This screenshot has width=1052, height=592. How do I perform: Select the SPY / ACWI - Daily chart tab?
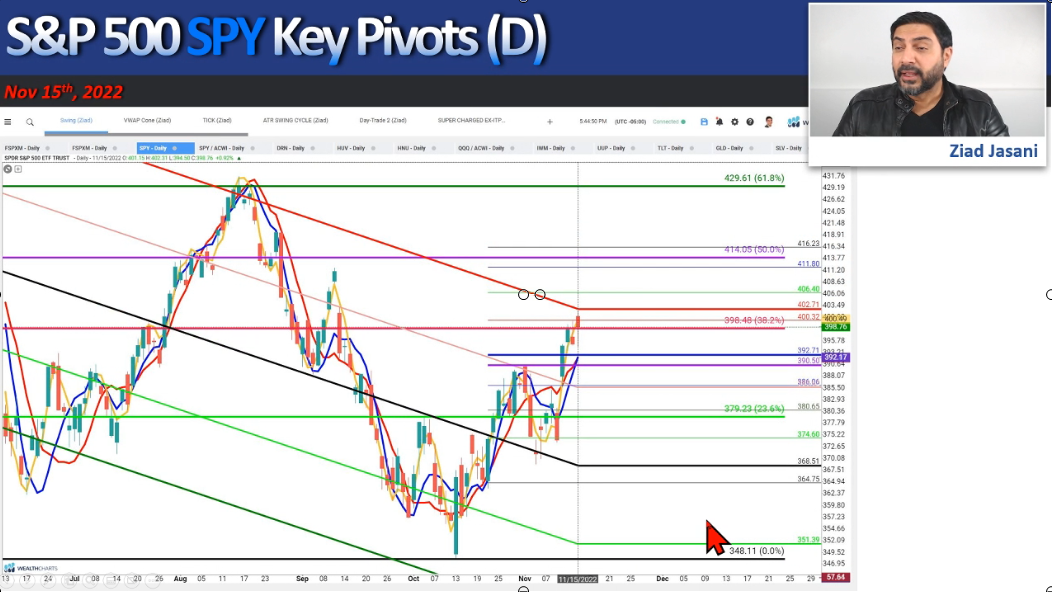coord(221,148)
